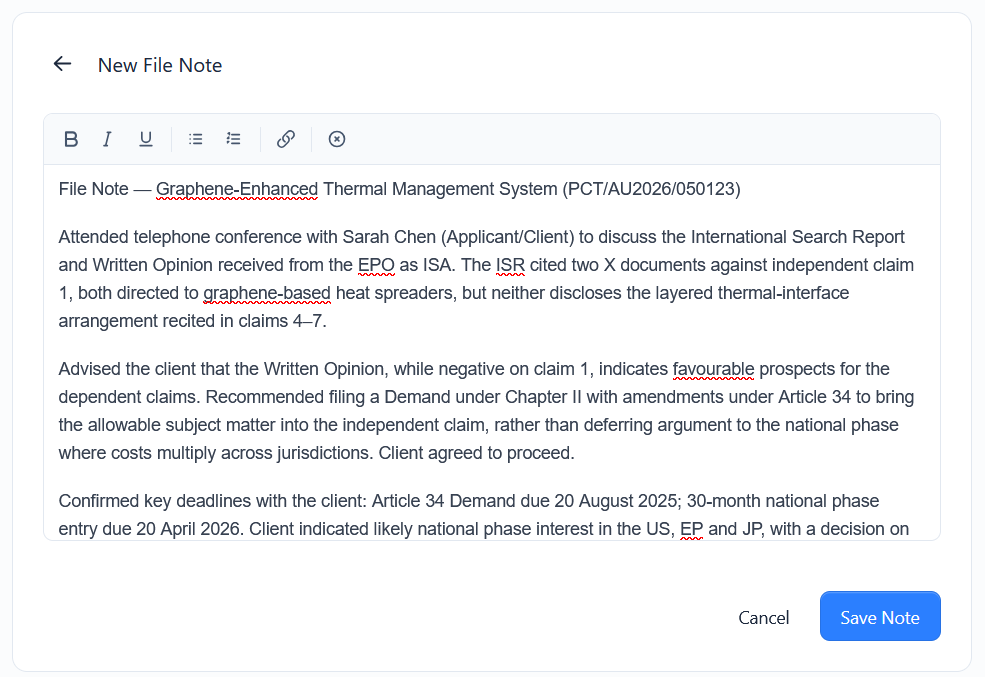The image size is (985, 677).
Task: Click the 'New File Note' heading
Action: tap(160, 65)
